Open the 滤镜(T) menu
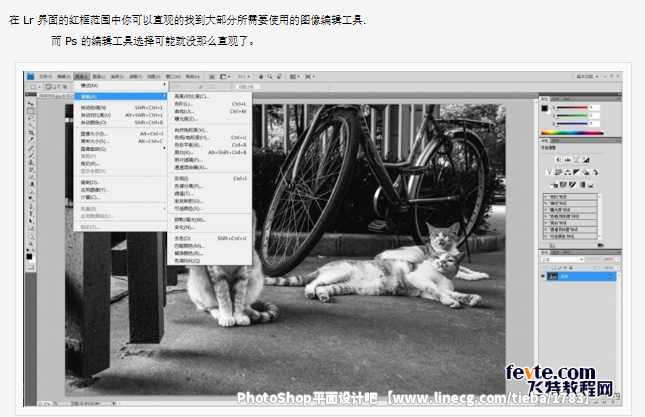This screenshot has width=645, height=417. [x=135, y=76]
